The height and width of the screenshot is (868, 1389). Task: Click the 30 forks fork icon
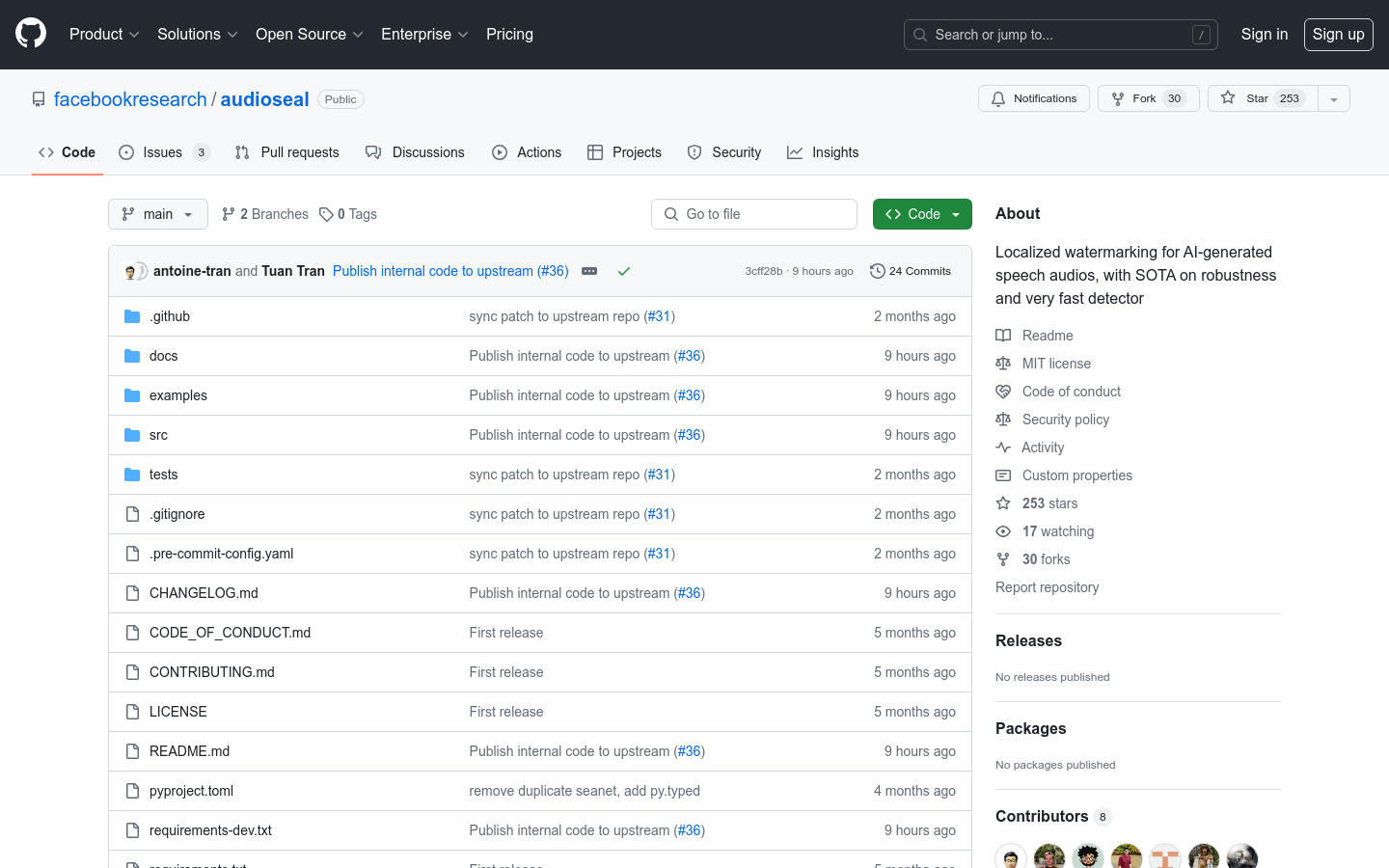click(x=1003, y=559)
